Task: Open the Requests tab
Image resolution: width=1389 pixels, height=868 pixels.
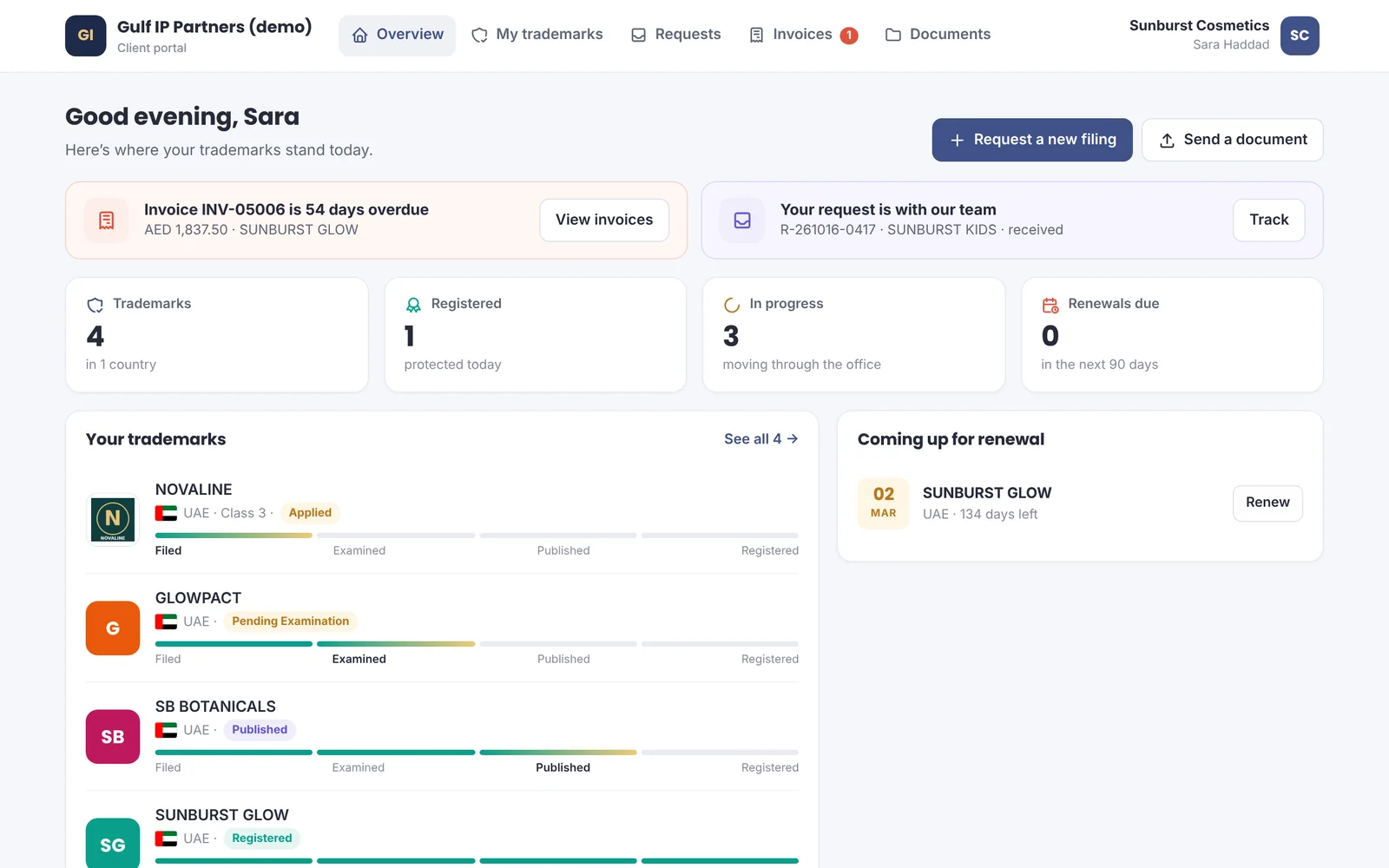Action: (x=675, y=35)
